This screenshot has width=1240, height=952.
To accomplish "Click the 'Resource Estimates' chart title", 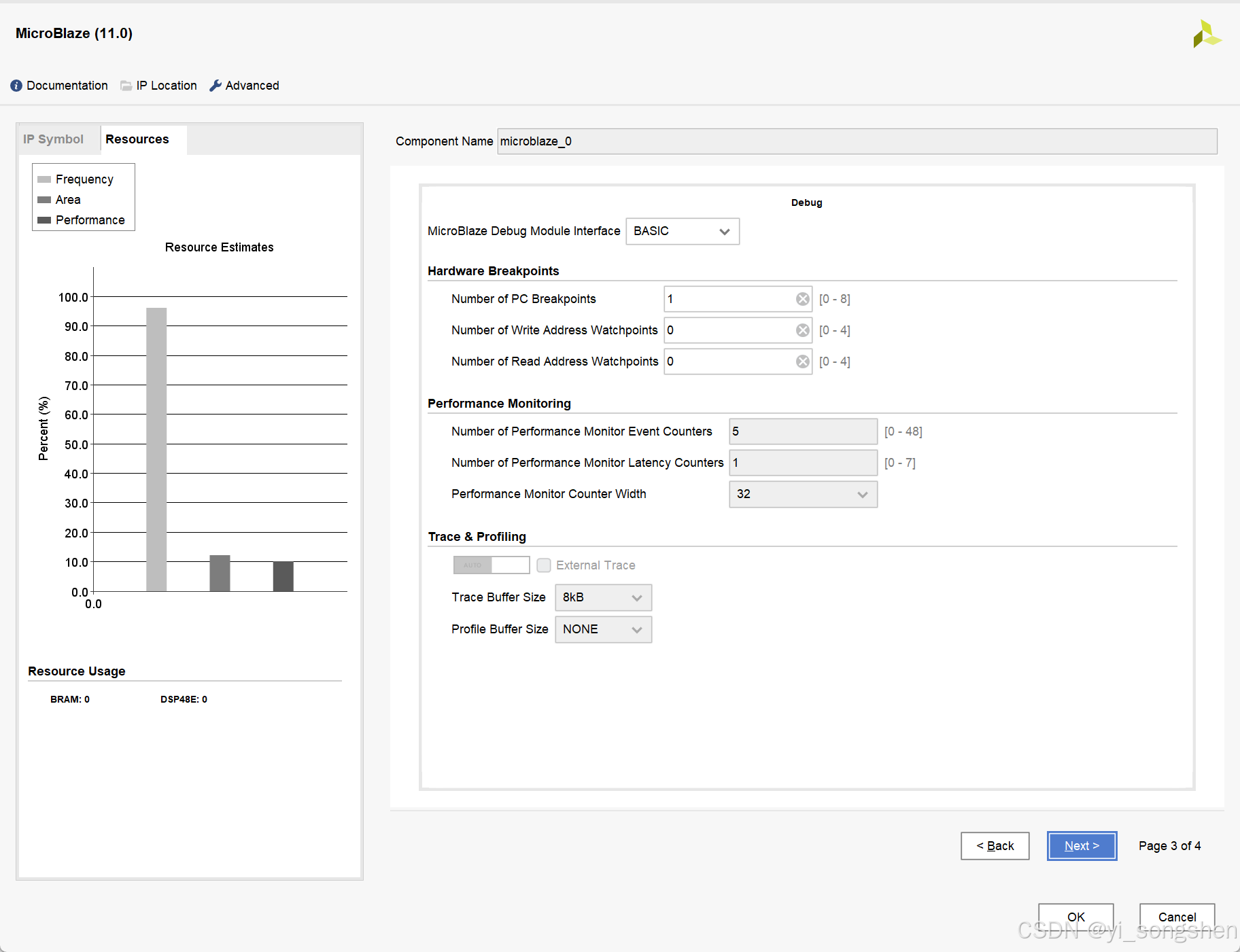I will coord(219,247).
